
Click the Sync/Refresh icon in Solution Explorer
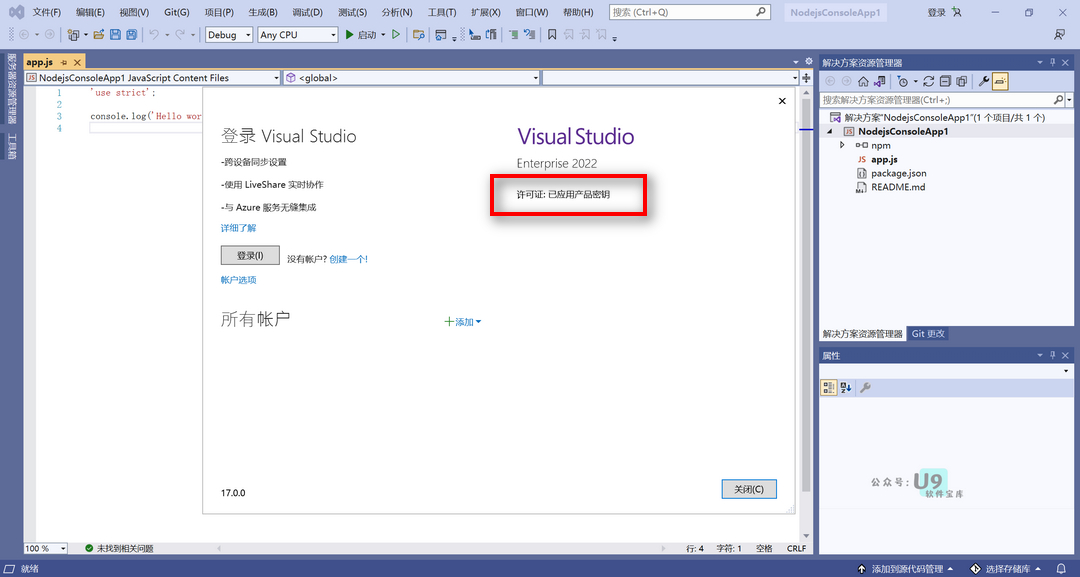tap(928, 81)
